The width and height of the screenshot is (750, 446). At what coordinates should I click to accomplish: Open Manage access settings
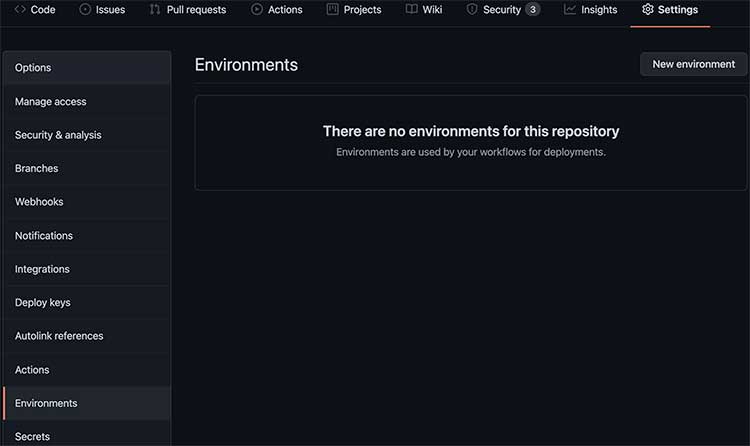[x=87, y=101]
